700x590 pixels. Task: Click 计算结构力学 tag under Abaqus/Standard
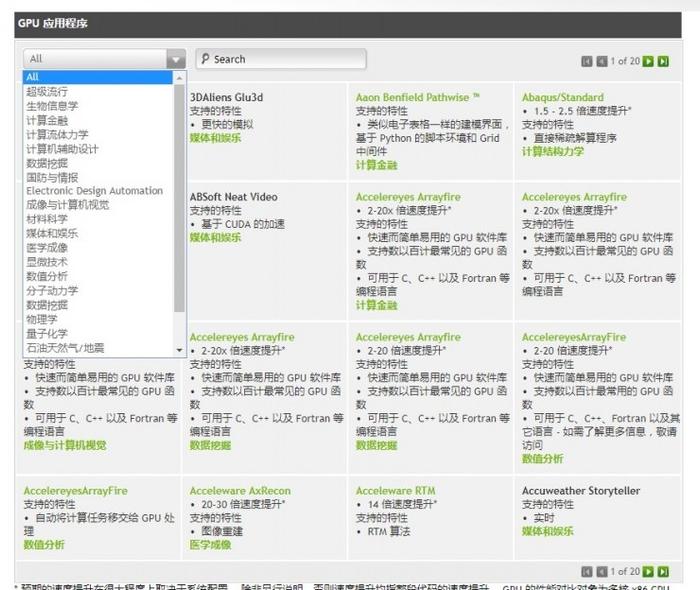[553, 152]
